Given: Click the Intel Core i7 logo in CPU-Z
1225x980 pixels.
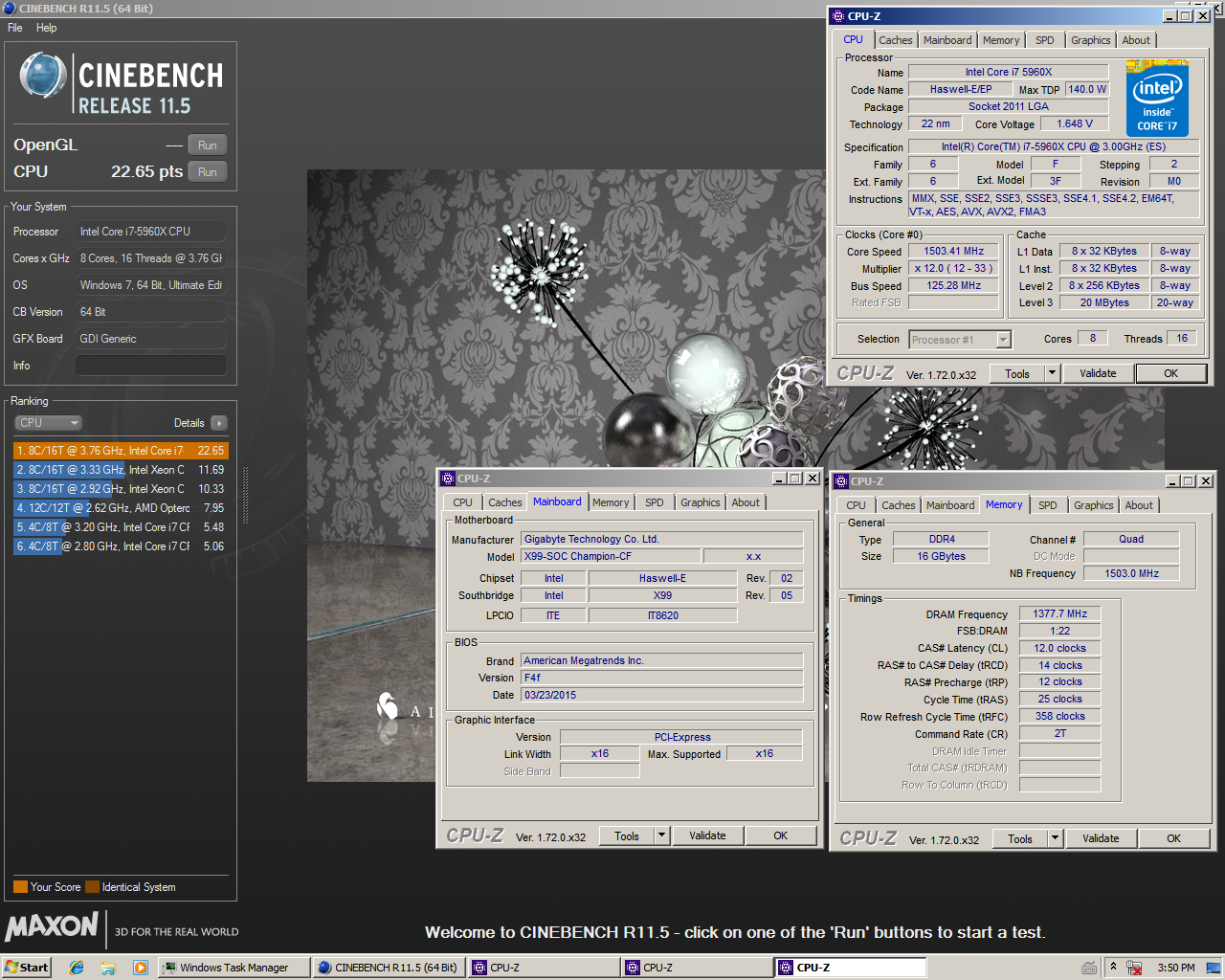Looking at the screenshot, I should pyautogui.click(x=1157, y=99).
